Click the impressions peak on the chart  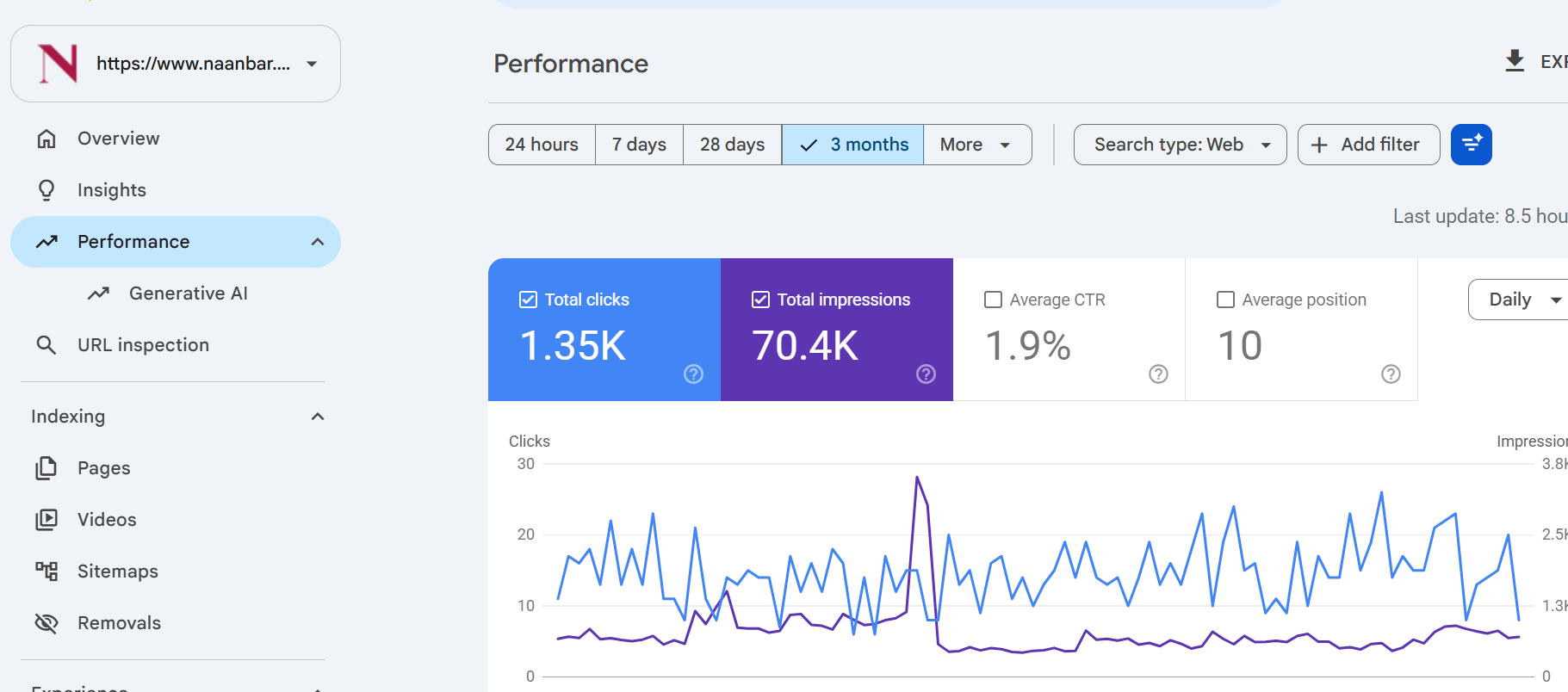[917, 477]
